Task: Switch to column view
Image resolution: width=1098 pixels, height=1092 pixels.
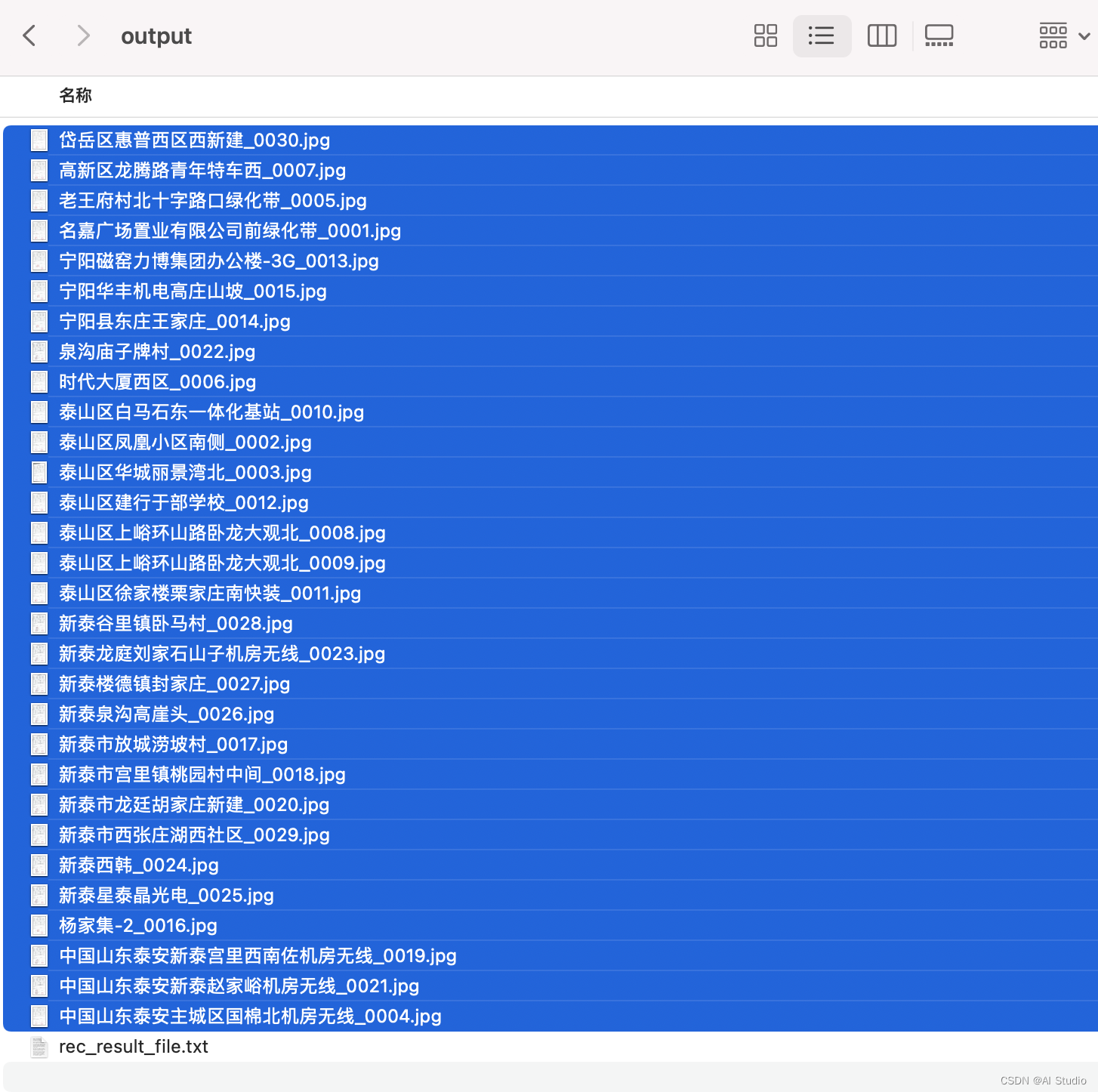Action: click(881, 35)
